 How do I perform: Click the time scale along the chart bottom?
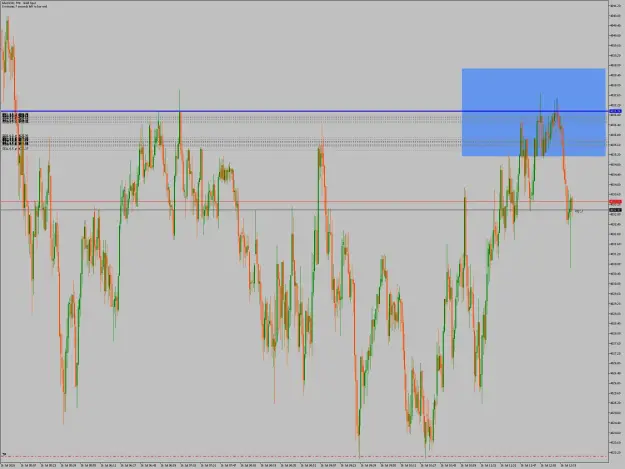coord(304,465)
